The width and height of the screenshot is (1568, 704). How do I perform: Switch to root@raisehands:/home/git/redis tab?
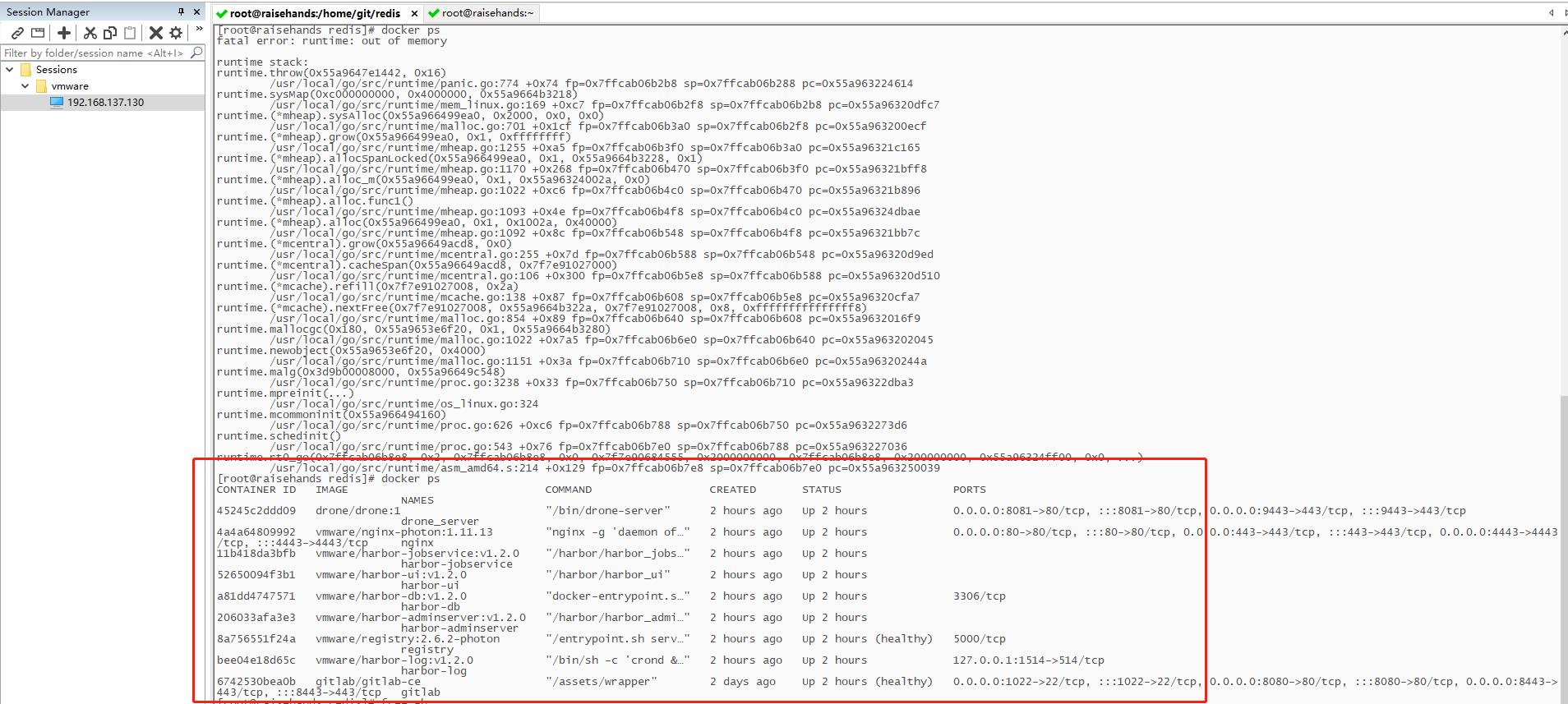pos(315,13)
